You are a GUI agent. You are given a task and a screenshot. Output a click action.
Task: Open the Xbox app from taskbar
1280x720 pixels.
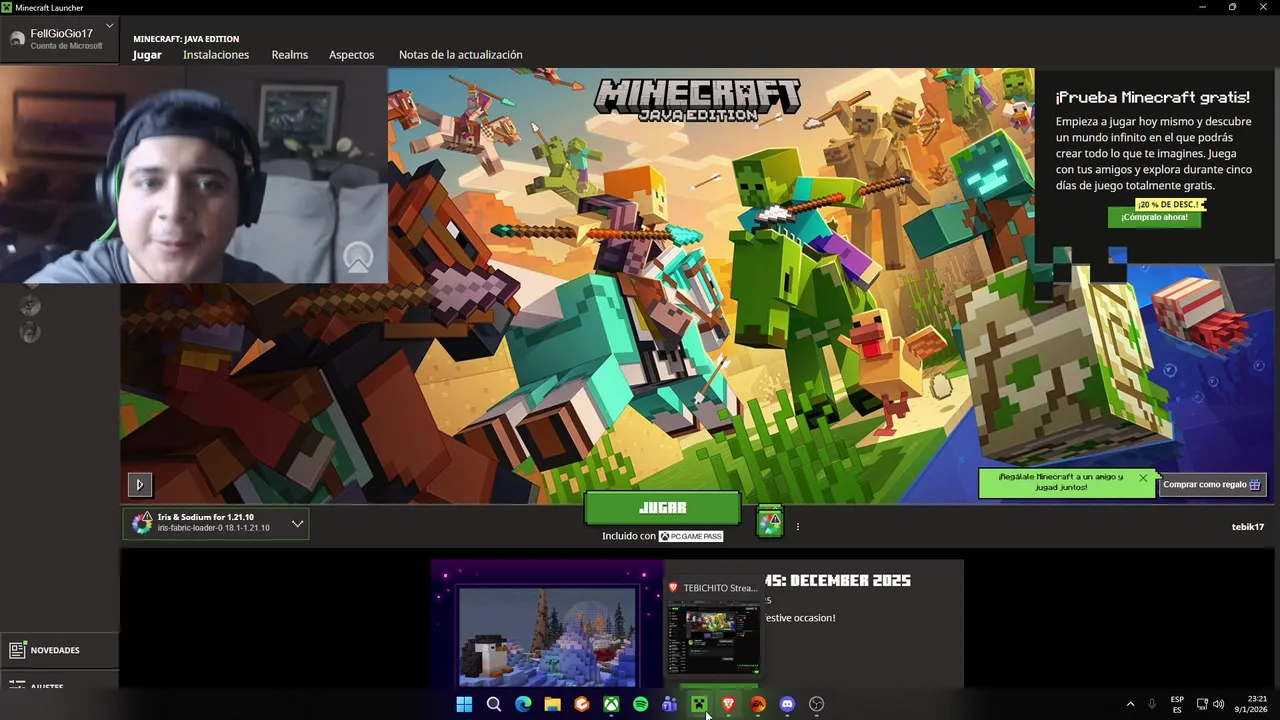tap(611, 704)
